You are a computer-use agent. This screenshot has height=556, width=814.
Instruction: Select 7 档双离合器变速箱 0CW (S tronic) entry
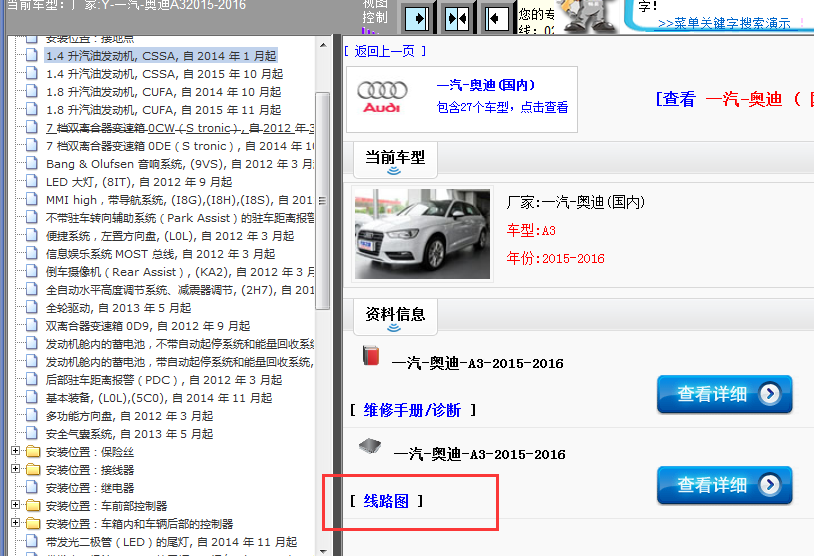[180, 128]
